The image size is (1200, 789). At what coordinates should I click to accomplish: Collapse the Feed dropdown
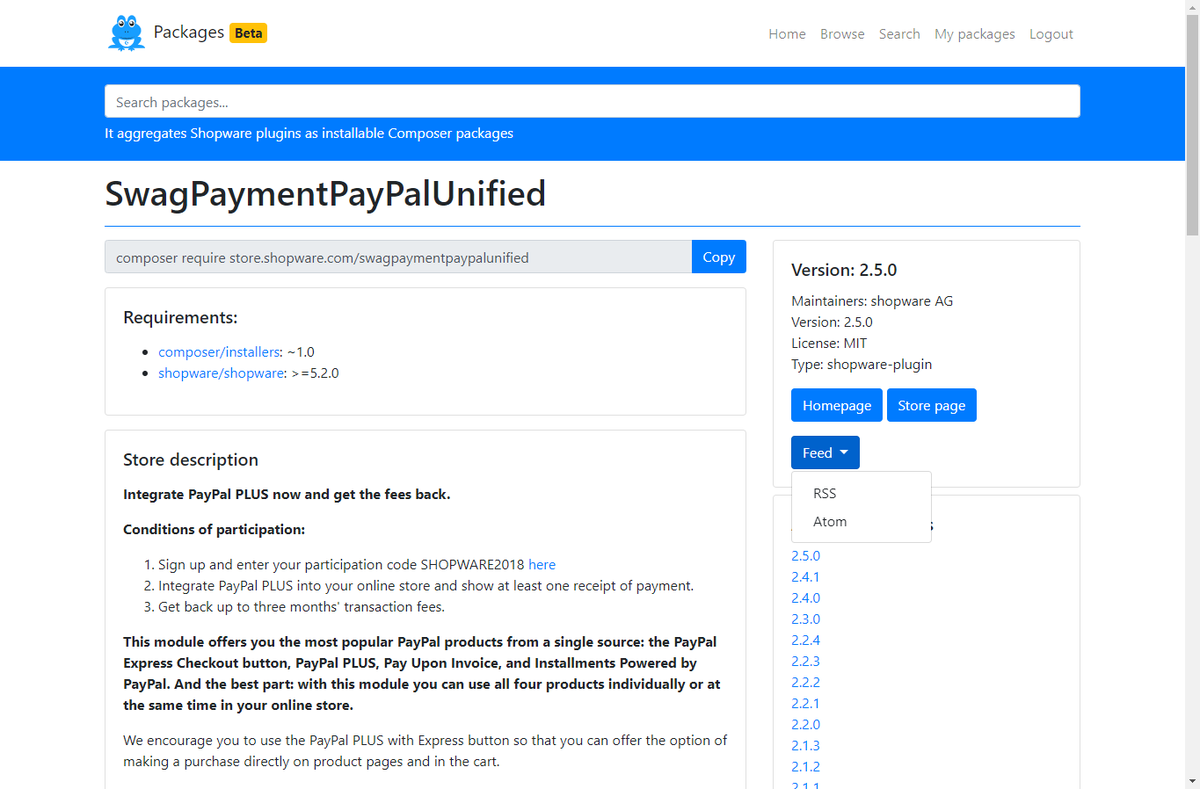click(825, 453)
